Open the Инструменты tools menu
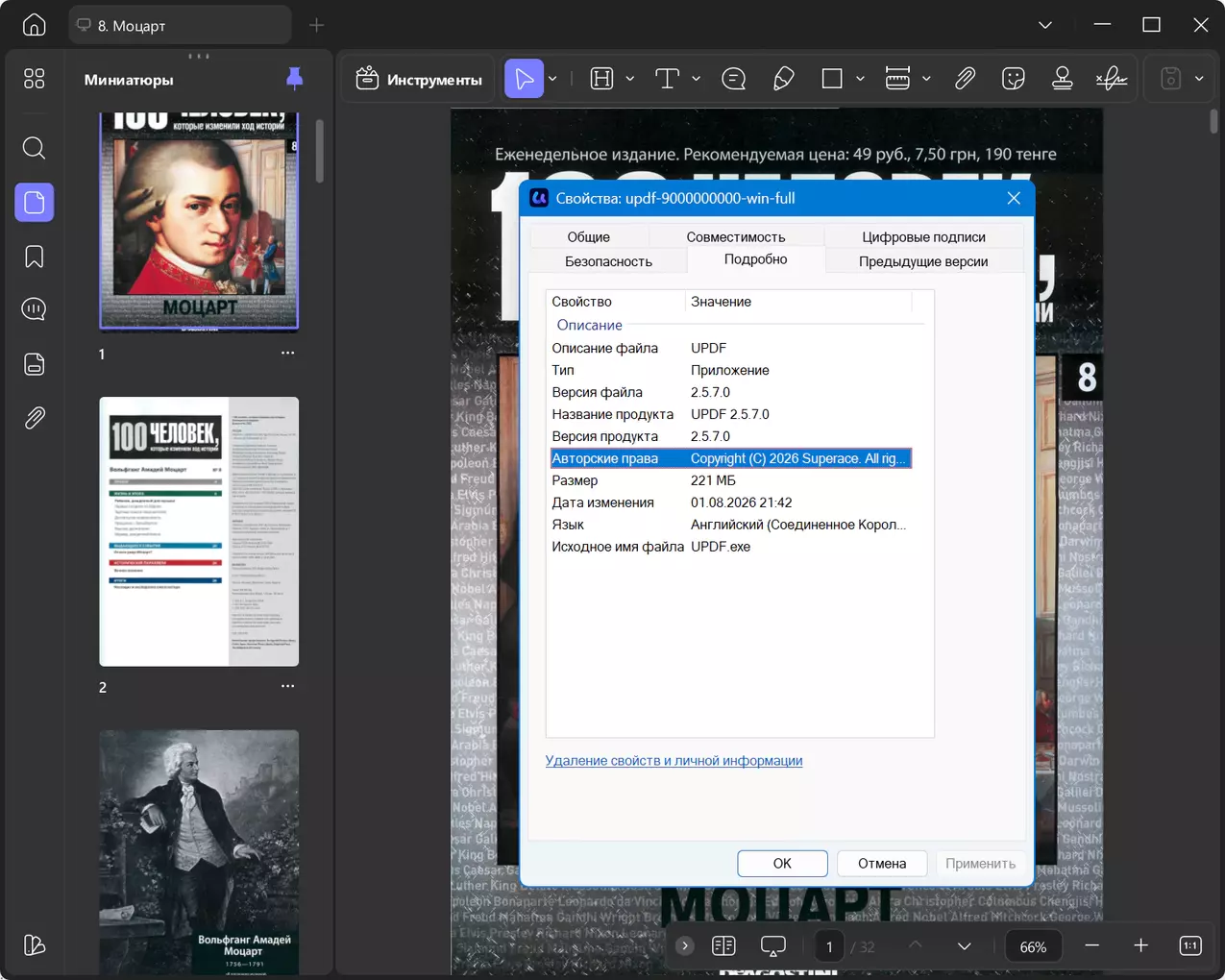This screenshot has width=1225, height=980. [419, 79]
